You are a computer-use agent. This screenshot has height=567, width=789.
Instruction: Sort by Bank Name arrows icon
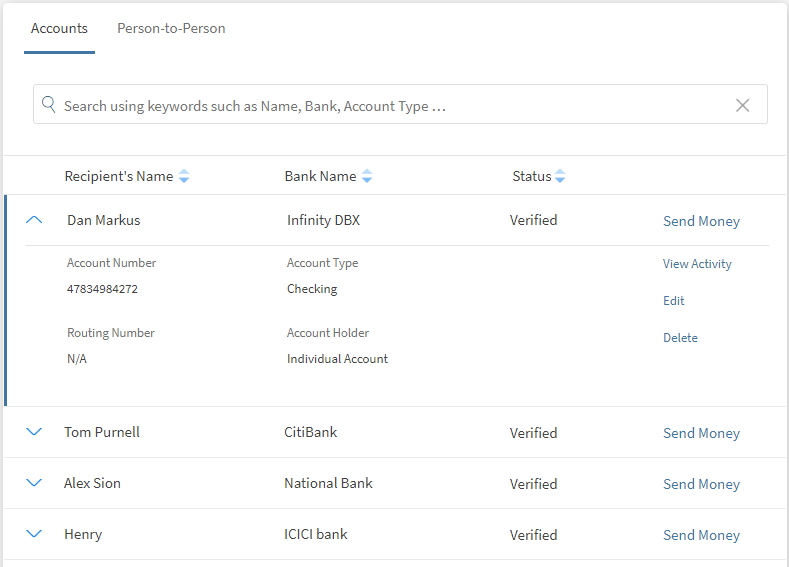(x=367, y=177)
